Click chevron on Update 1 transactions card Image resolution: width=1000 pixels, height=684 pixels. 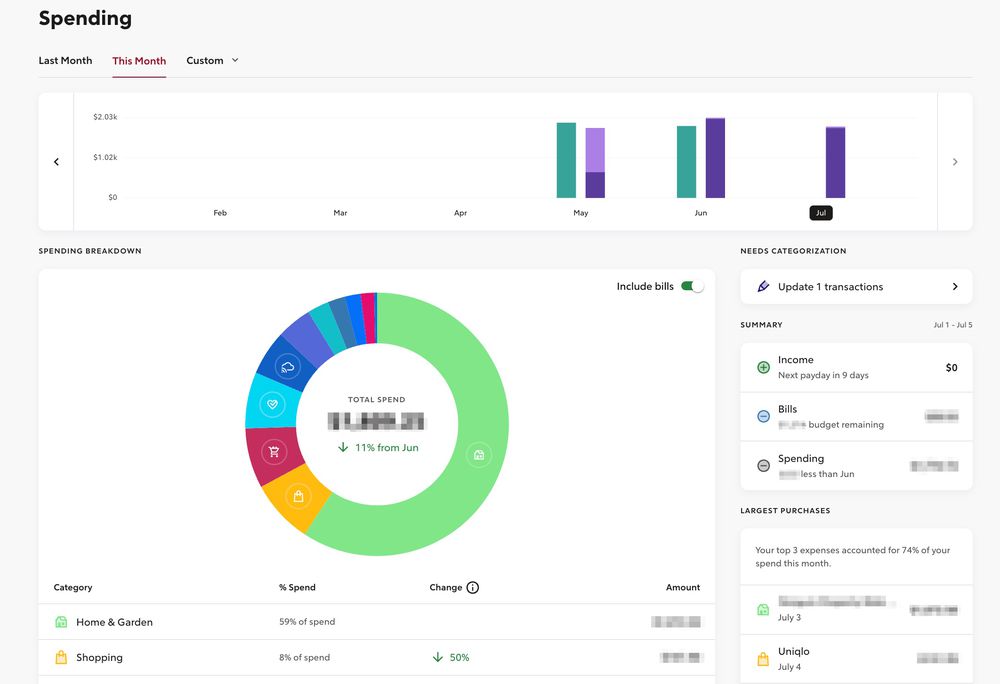pyautogui.click(x=955, y=287)
